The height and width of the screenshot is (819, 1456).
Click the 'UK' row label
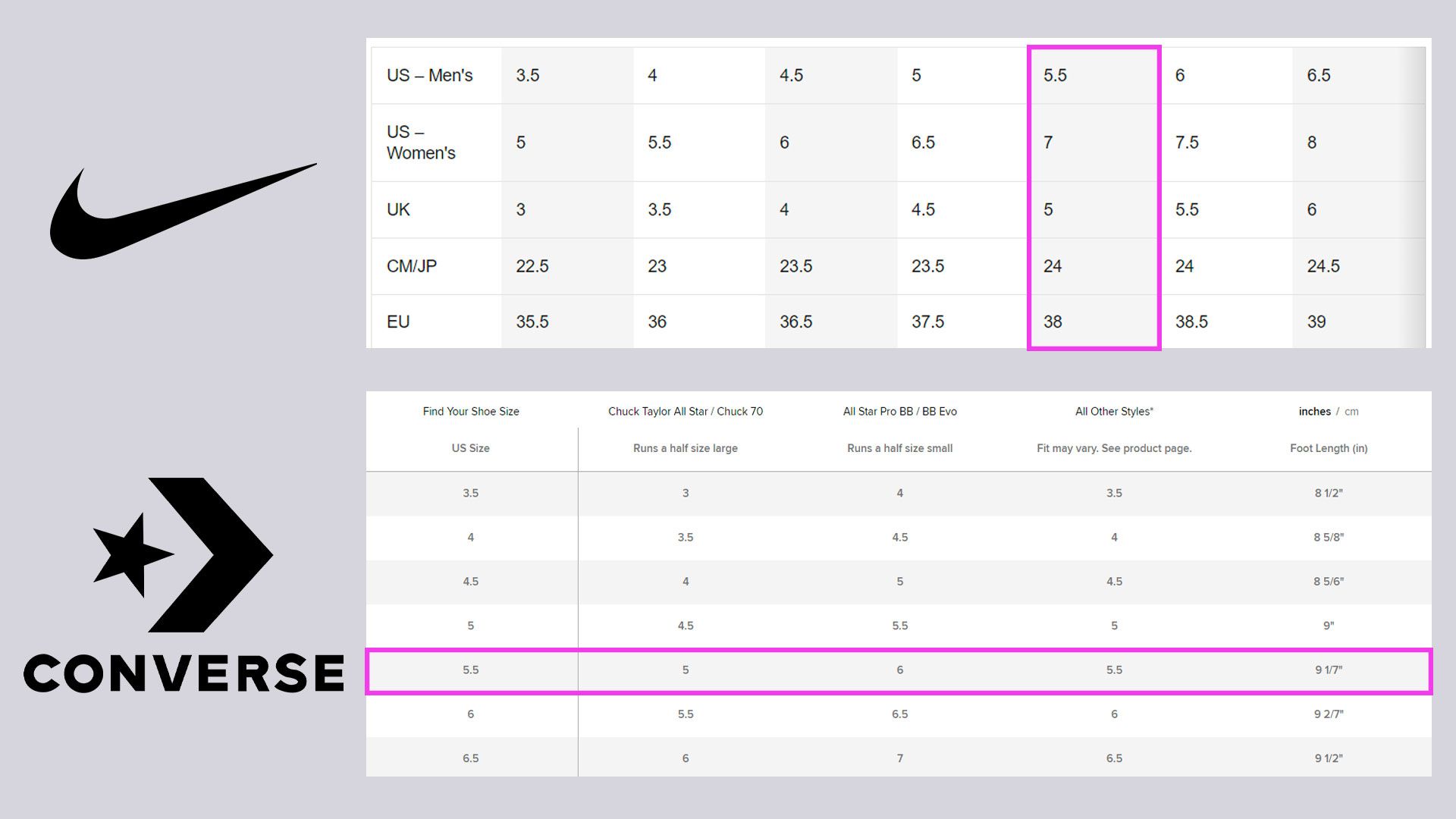tap(398, 209)
